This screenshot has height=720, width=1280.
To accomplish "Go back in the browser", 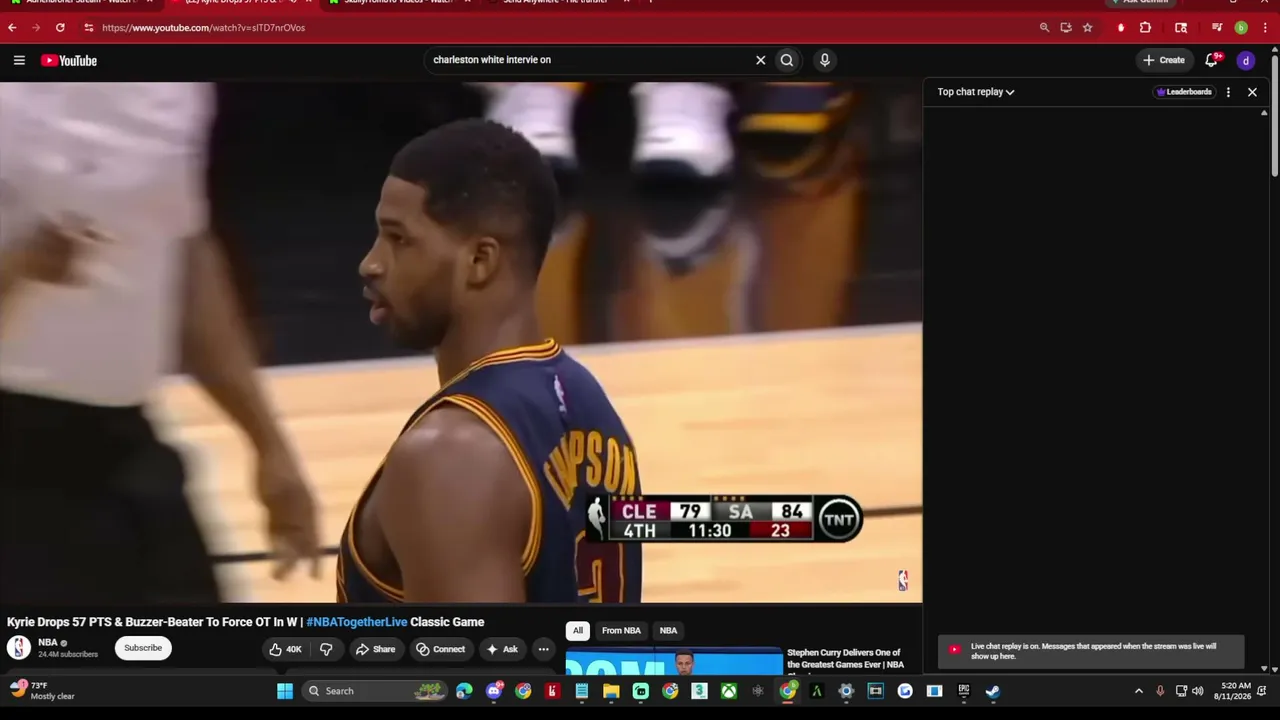I will [x=12, y=28].
